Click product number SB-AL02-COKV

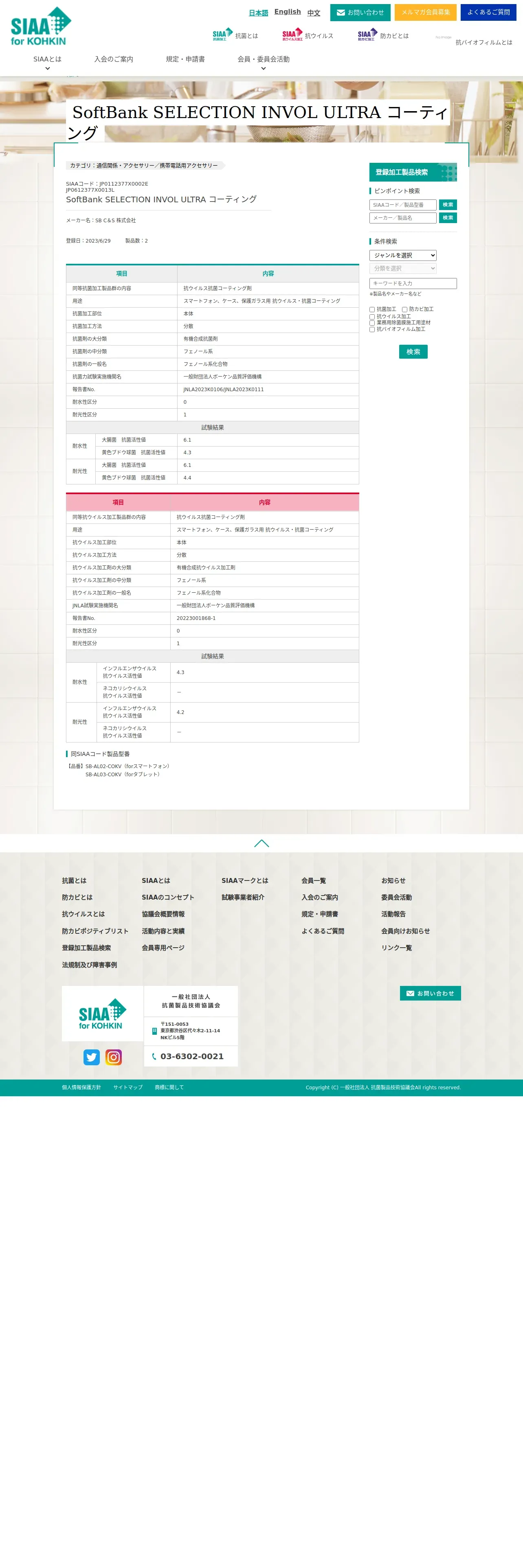pyautogui.click(x=103, y=766)
